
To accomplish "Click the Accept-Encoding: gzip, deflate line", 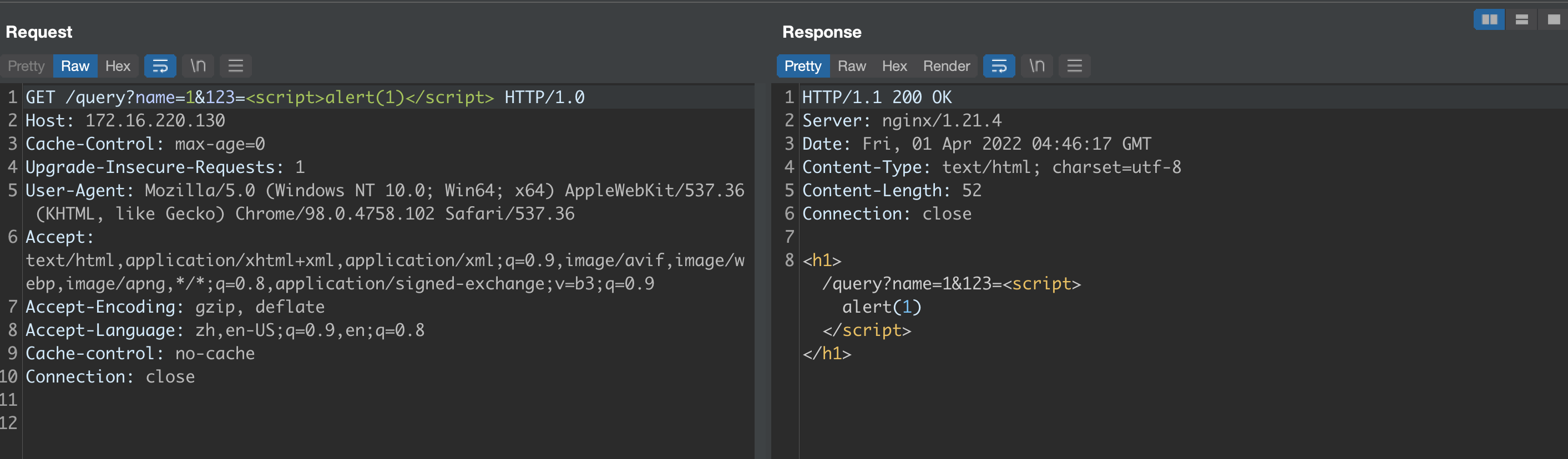I will point(175,307).
